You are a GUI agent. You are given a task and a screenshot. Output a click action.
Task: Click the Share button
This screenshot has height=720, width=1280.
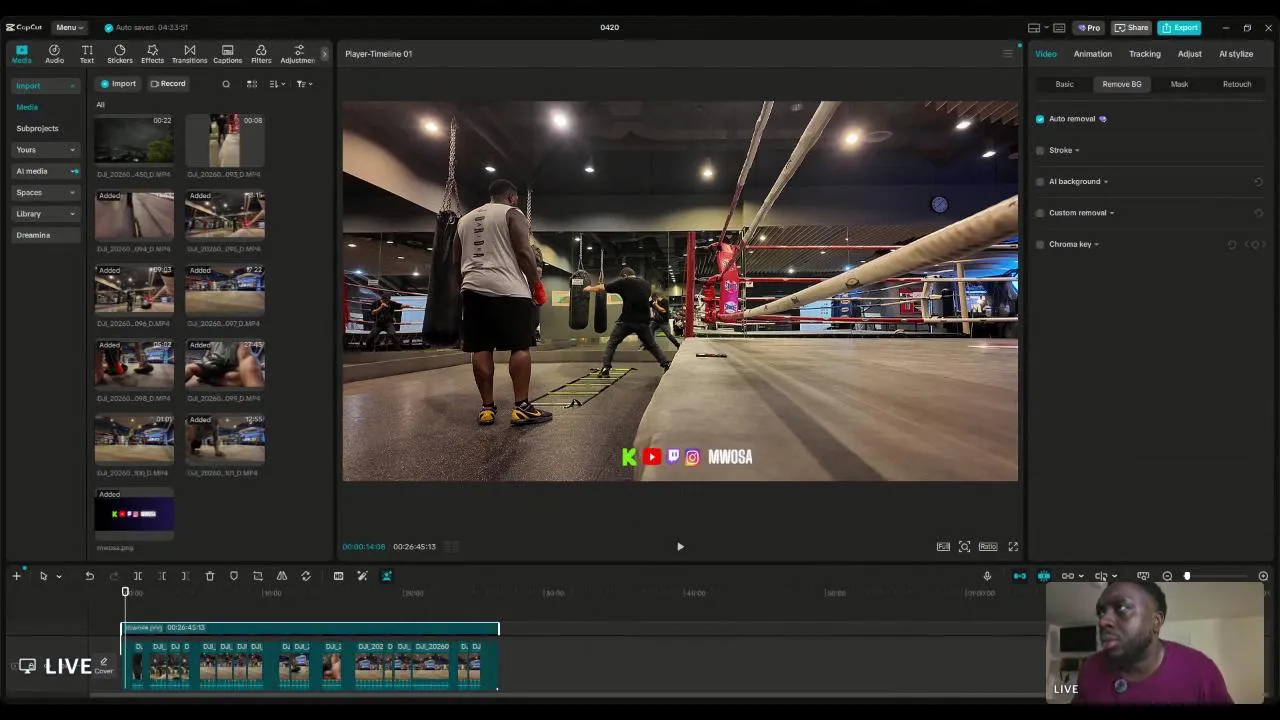[x=1132, y=27]
